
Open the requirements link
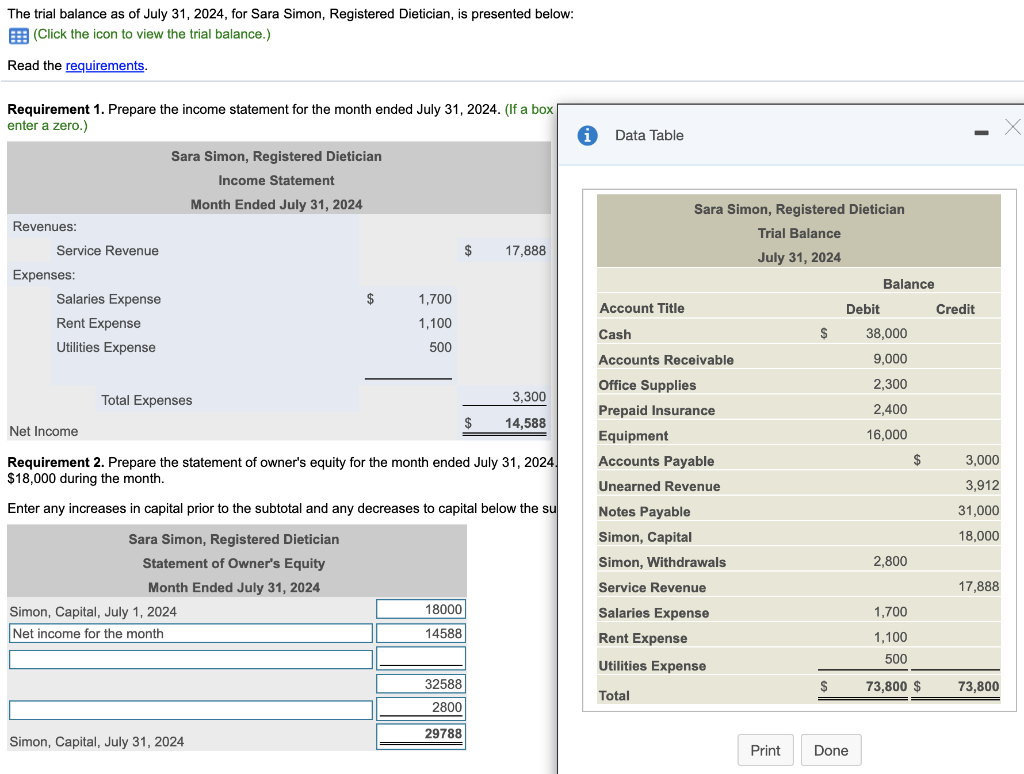pos(105,65)
